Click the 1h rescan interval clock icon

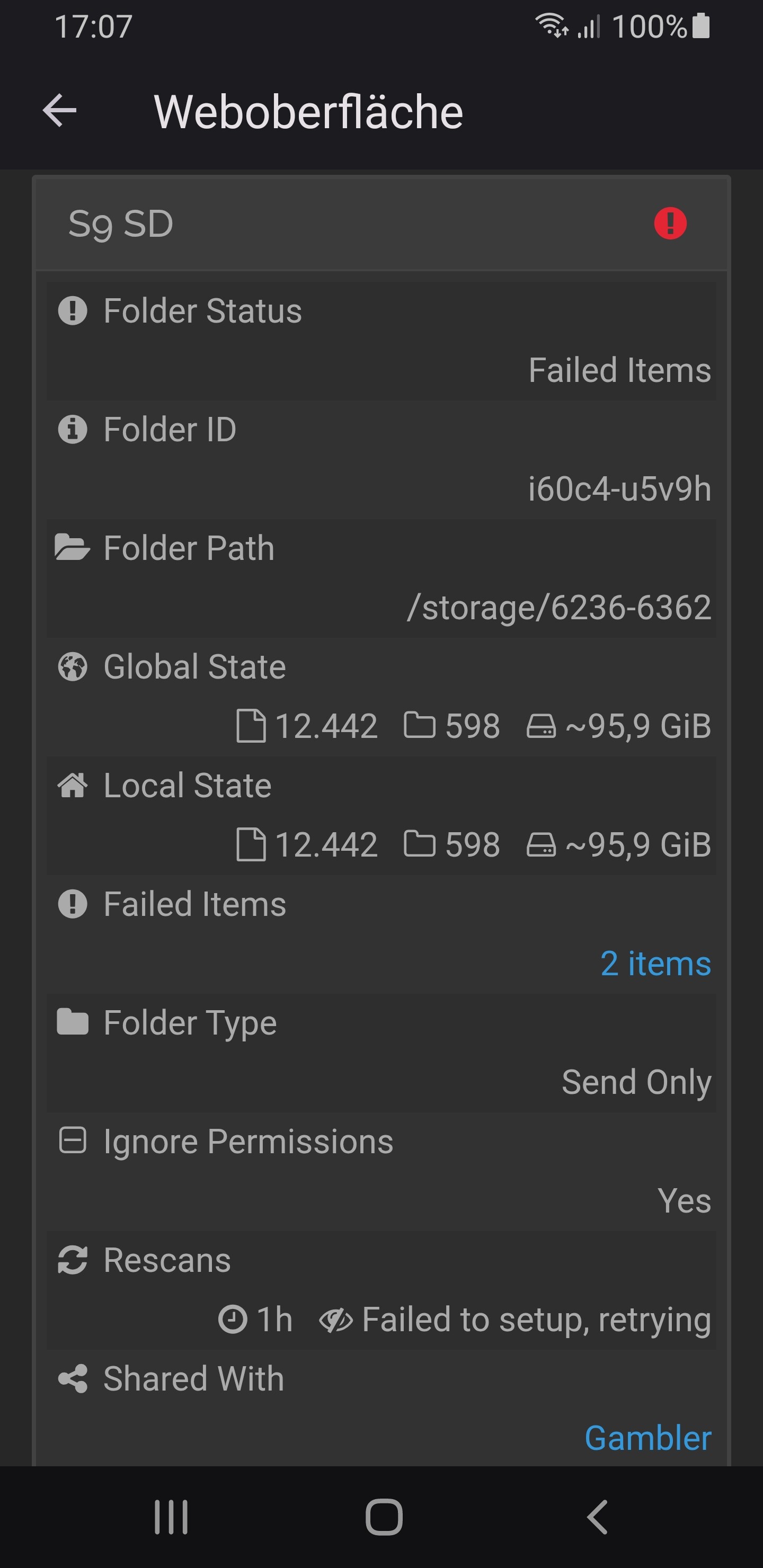coord(233,1320)
